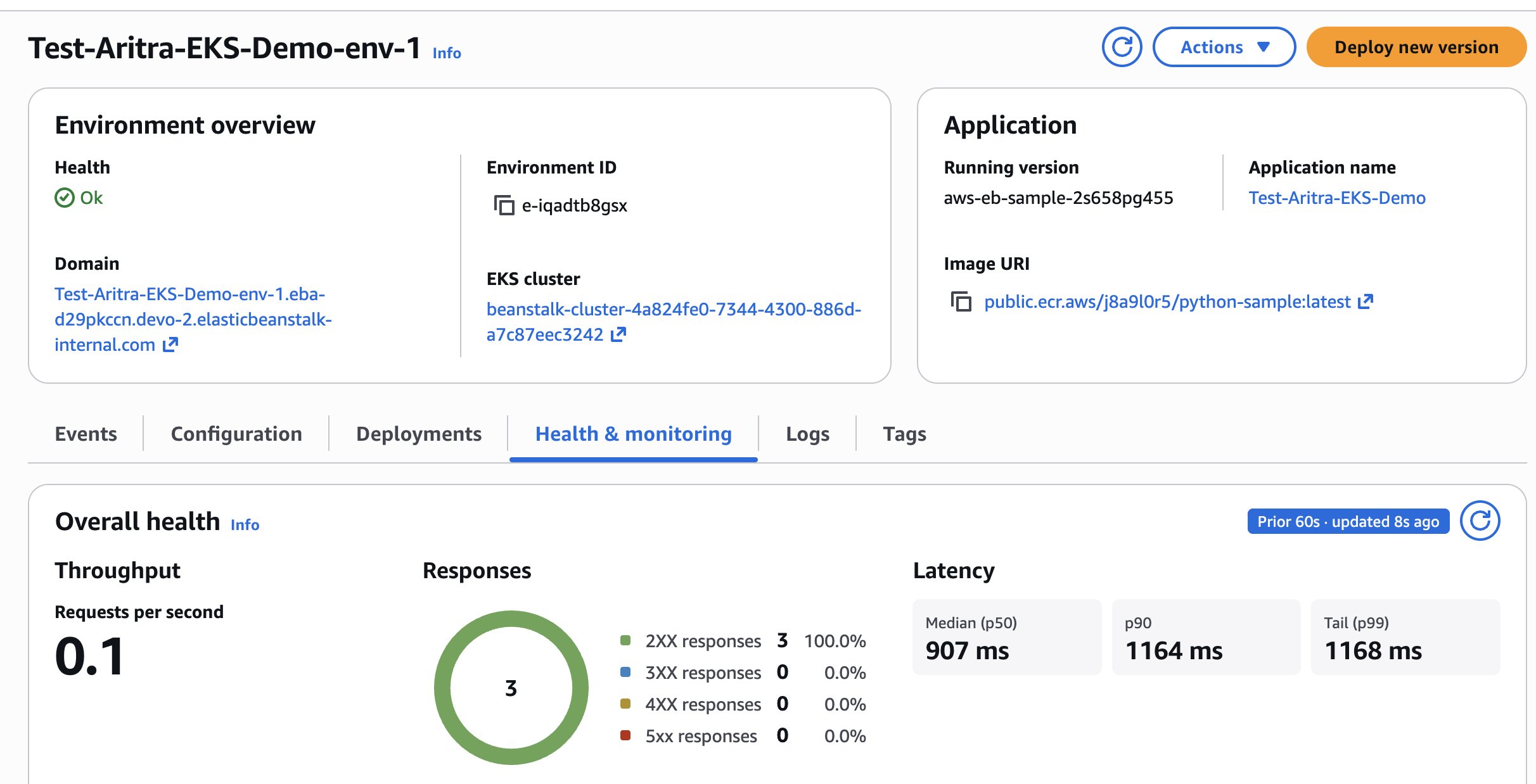Open the environment Domain URL link
Screen dimensions: 1536x784
coord(193,319)
